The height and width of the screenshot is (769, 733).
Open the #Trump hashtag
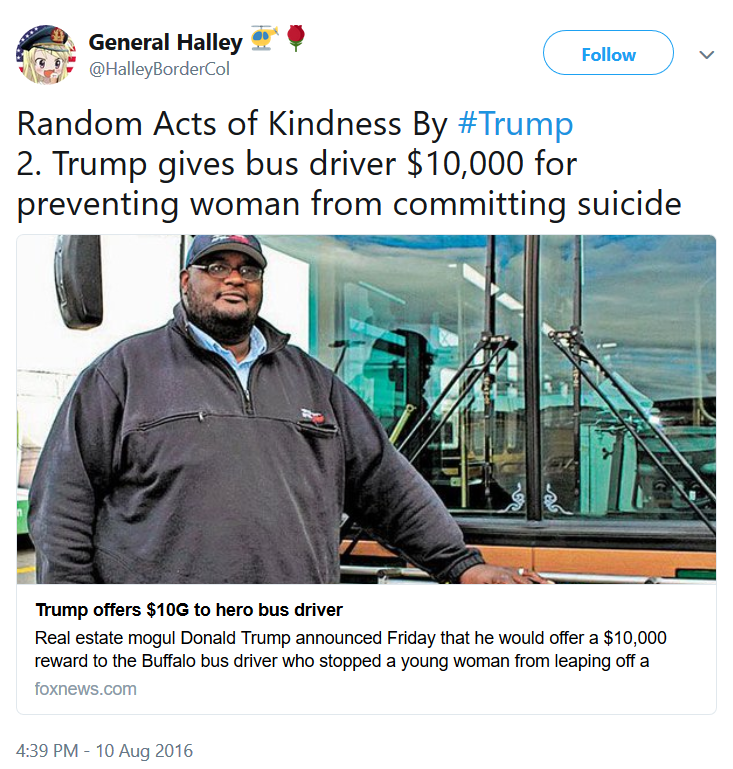point(515,124)
